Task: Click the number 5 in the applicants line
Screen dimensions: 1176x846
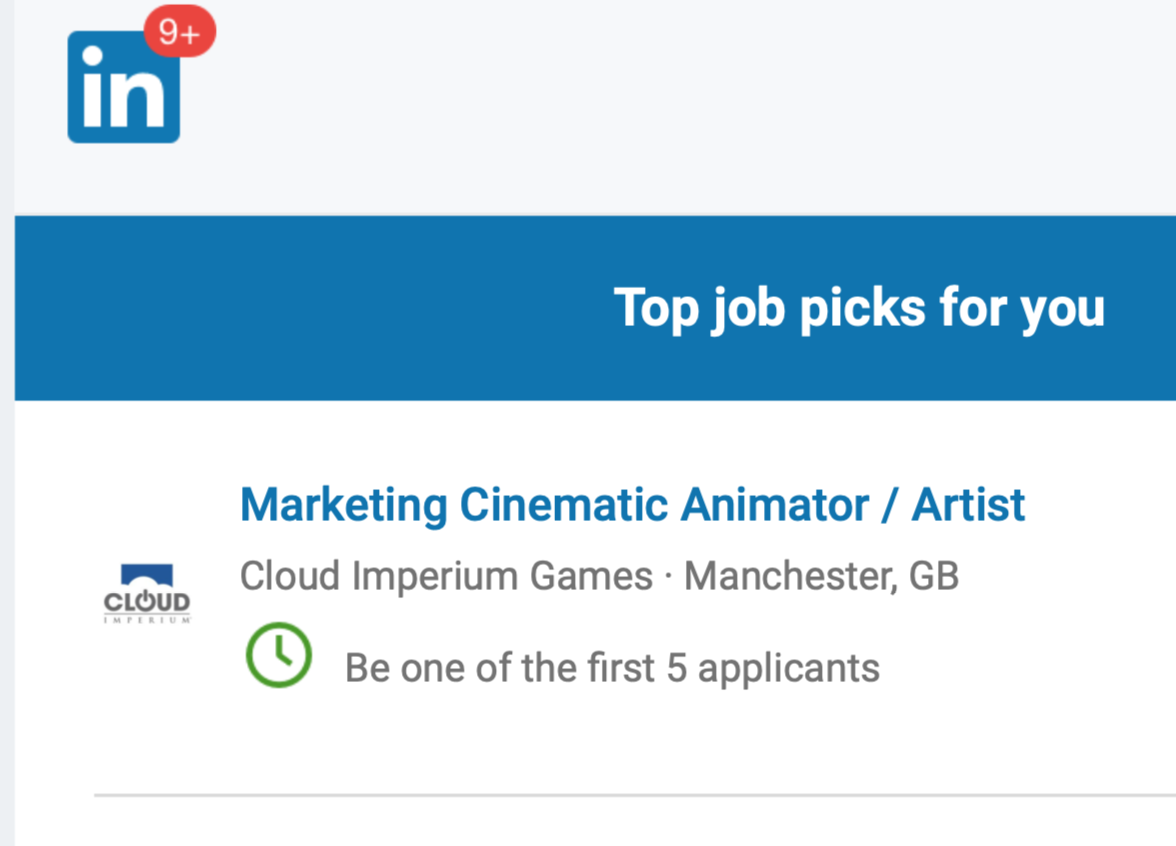Action: pyautogui.click(x=676, y=668)
